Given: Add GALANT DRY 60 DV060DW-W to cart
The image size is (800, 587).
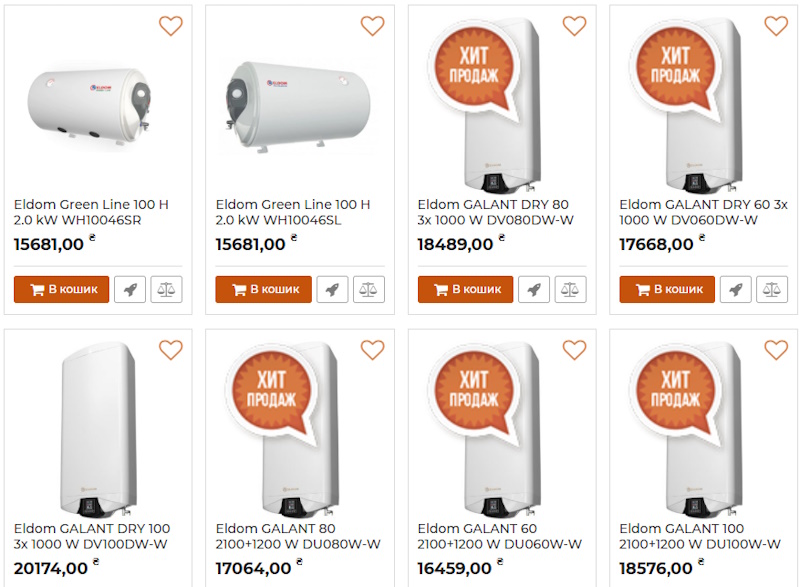Looking at the screenshot, I should [x=667, y=290].
